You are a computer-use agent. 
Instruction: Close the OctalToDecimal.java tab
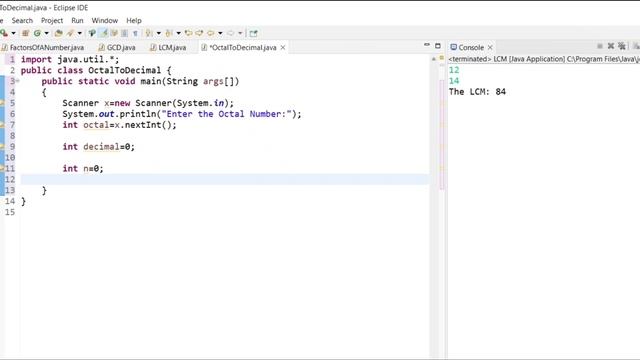283,47
